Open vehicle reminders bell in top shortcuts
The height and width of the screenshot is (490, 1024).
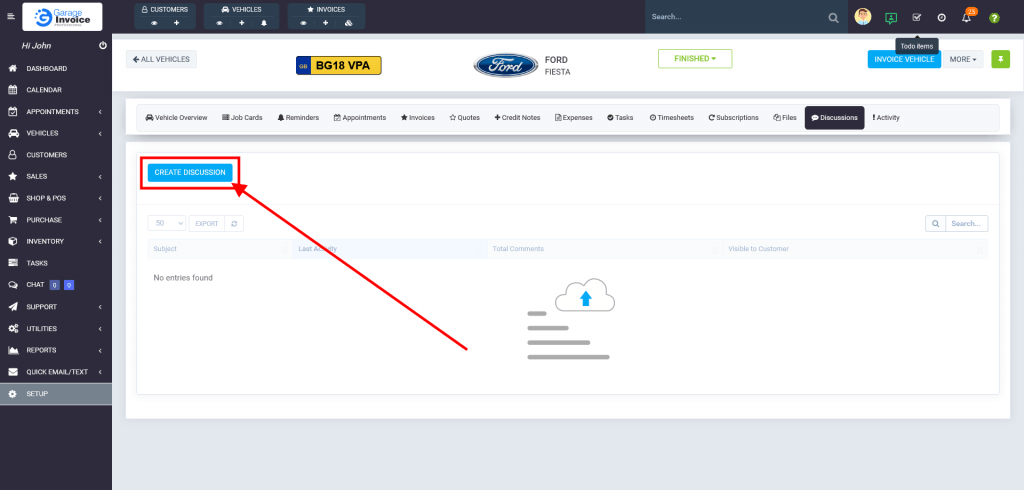coord(264,23)
